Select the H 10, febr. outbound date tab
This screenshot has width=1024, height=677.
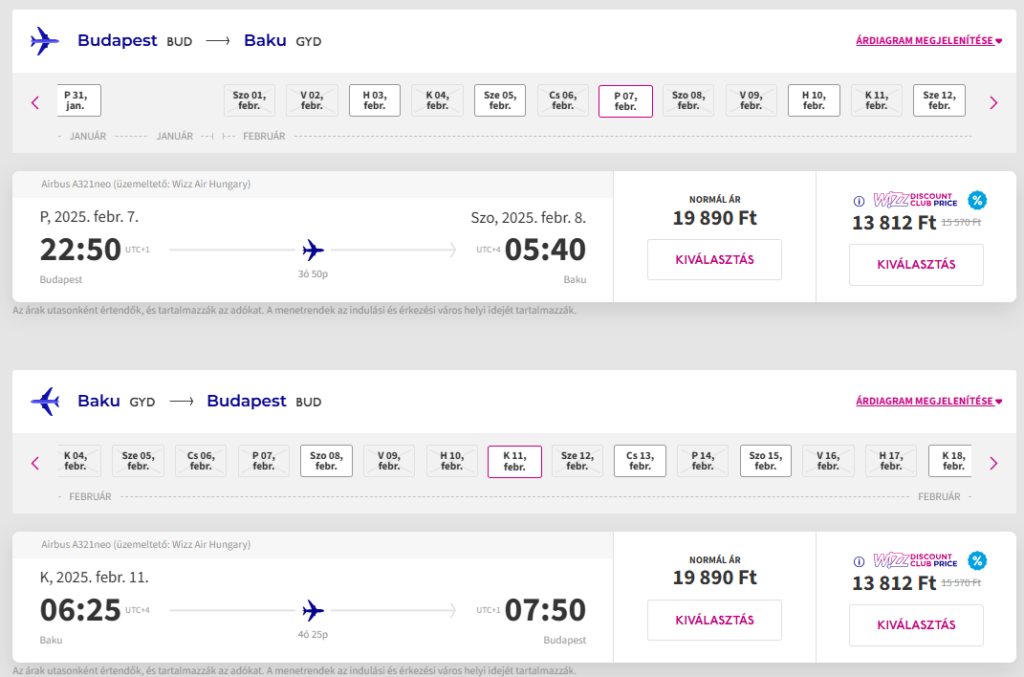point(814,101)
